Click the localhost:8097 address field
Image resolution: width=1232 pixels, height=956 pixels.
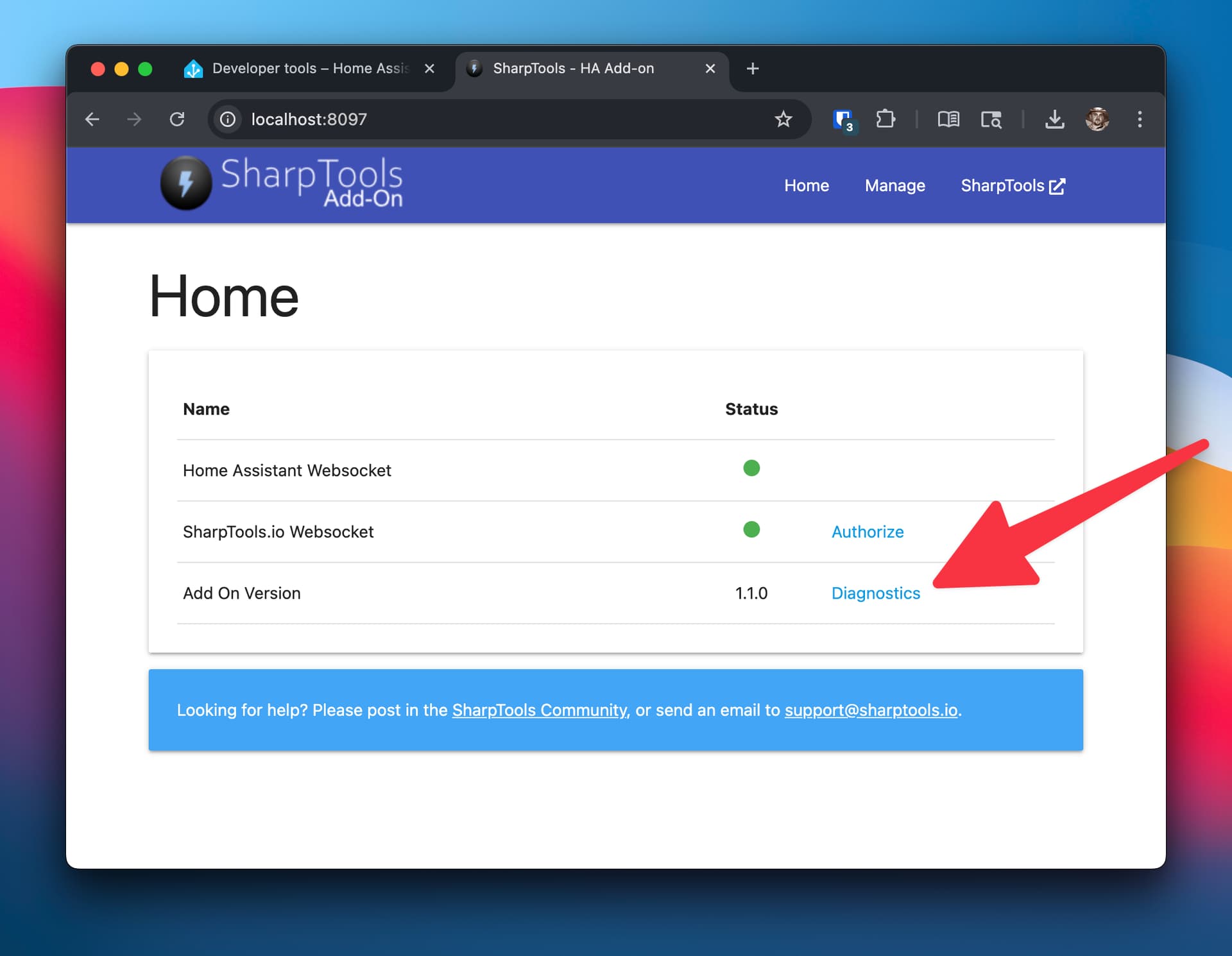(x=510, y=119)
